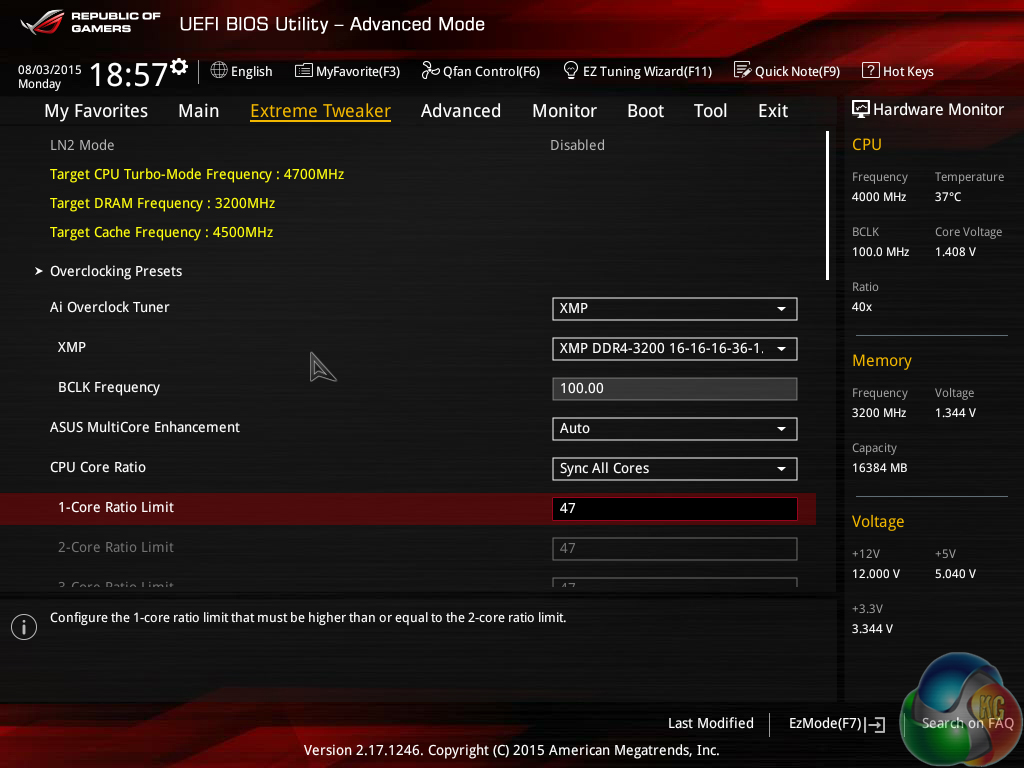Select the 1-Core Ratio Limit label
Image resolution: width=1024 pixels, height=768 pixels.
116,507
